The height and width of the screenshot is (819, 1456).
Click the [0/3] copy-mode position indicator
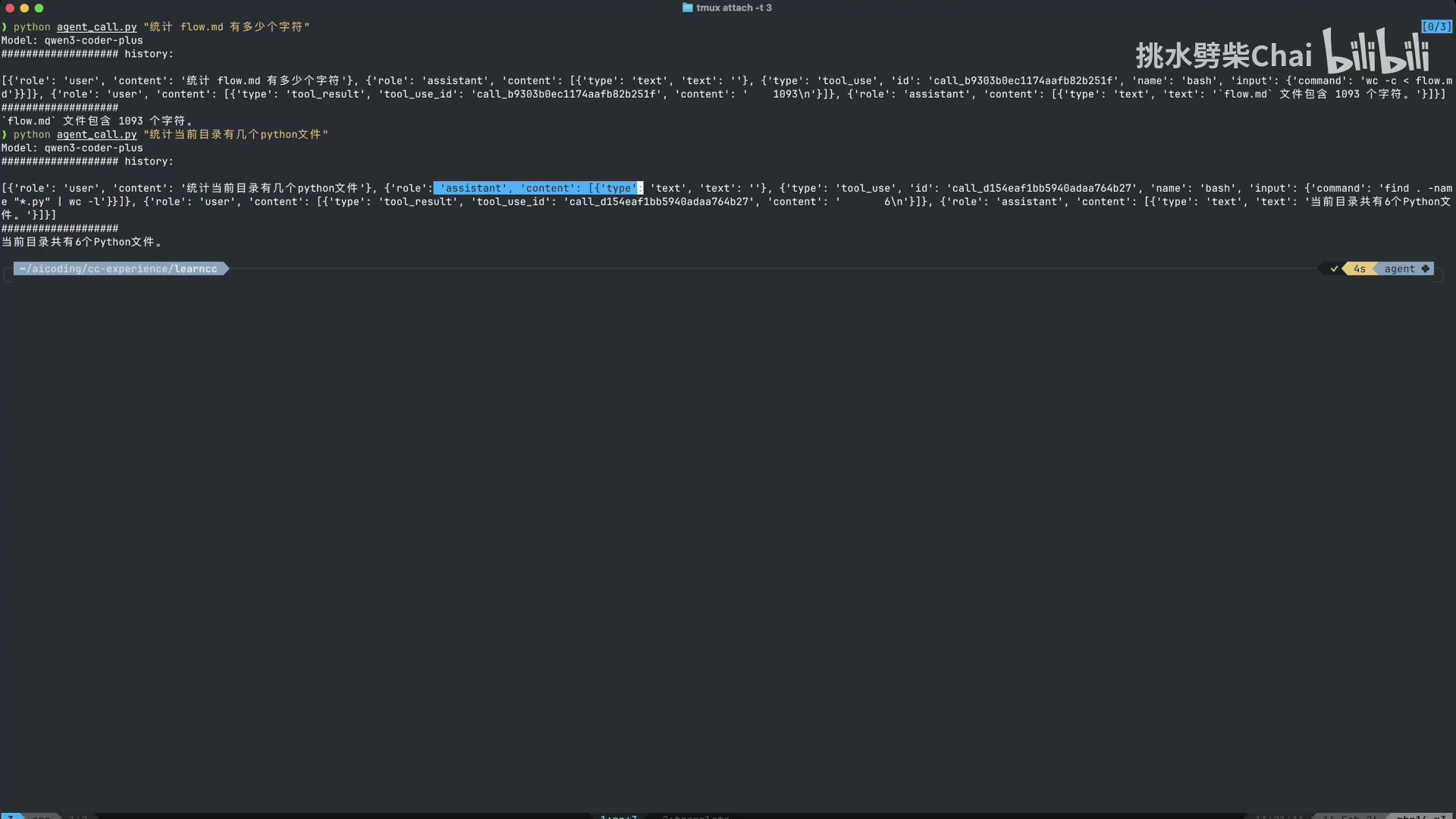point(1436,27)
